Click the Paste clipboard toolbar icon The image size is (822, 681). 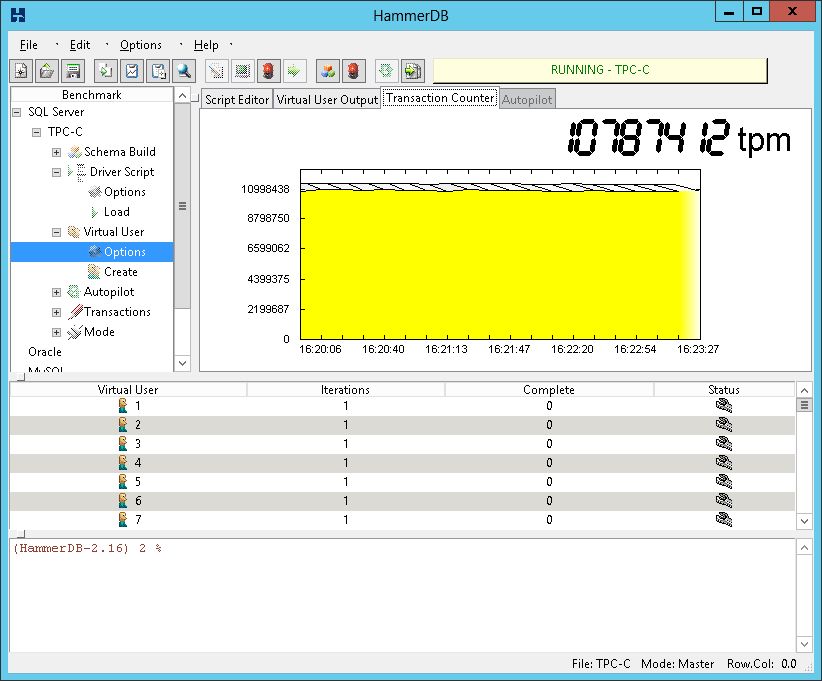[158, 71]
